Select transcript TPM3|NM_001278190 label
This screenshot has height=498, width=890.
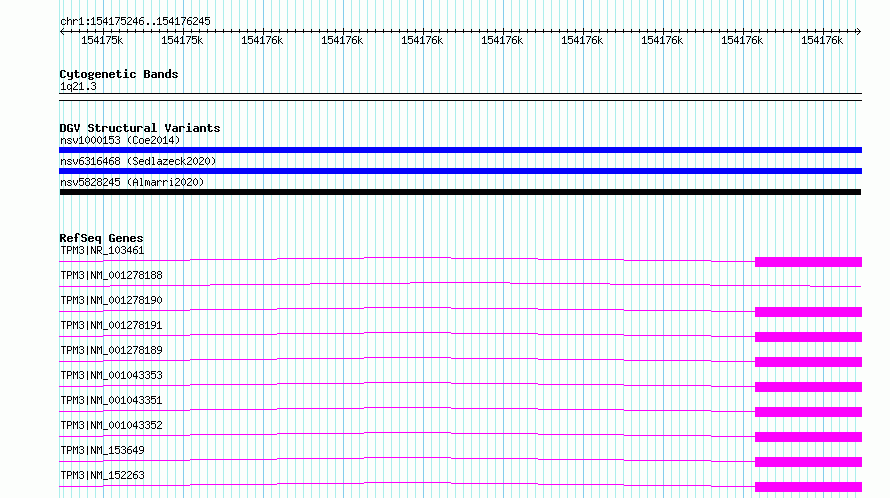[x=111, y=300]
